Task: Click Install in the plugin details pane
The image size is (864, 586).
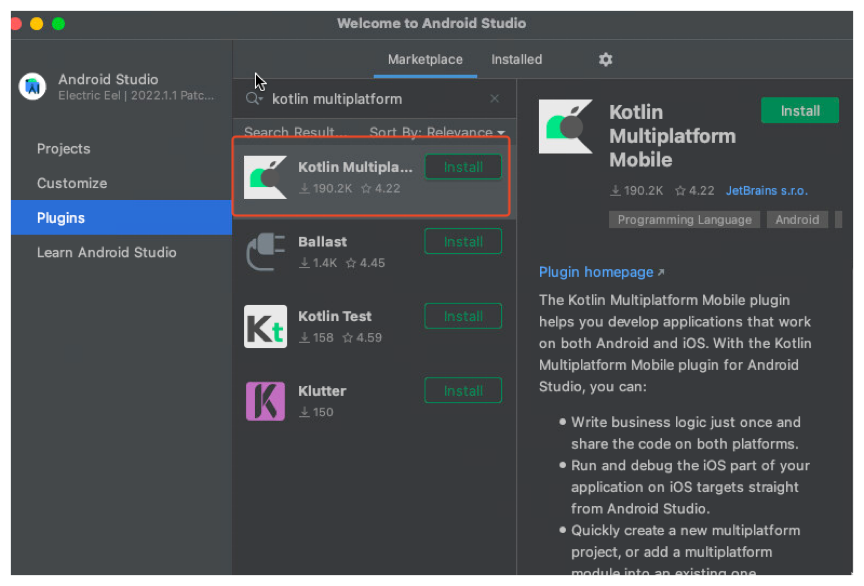Action: (x=800, y=110)
